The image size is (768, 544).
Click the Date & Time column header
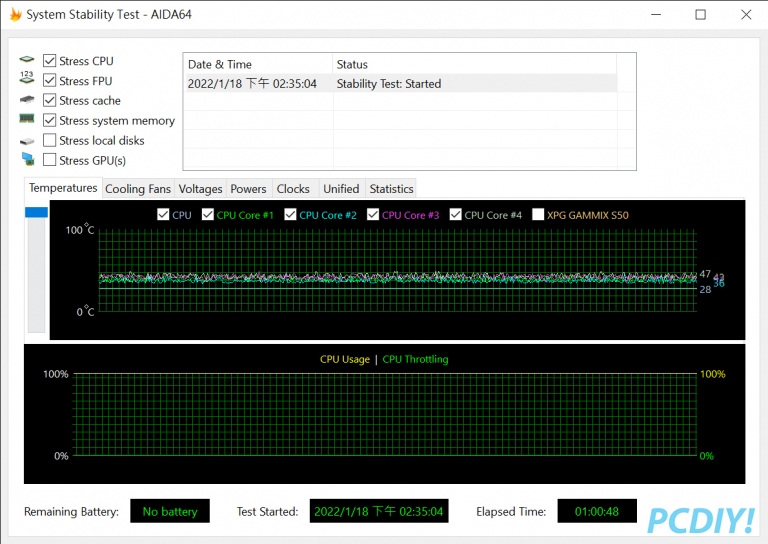(258, 64)
